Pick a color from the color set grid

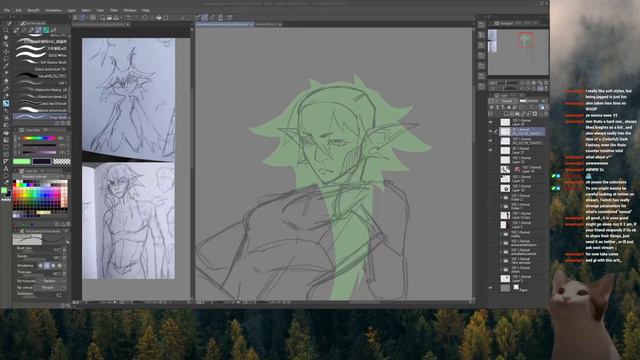click(40, 198)
